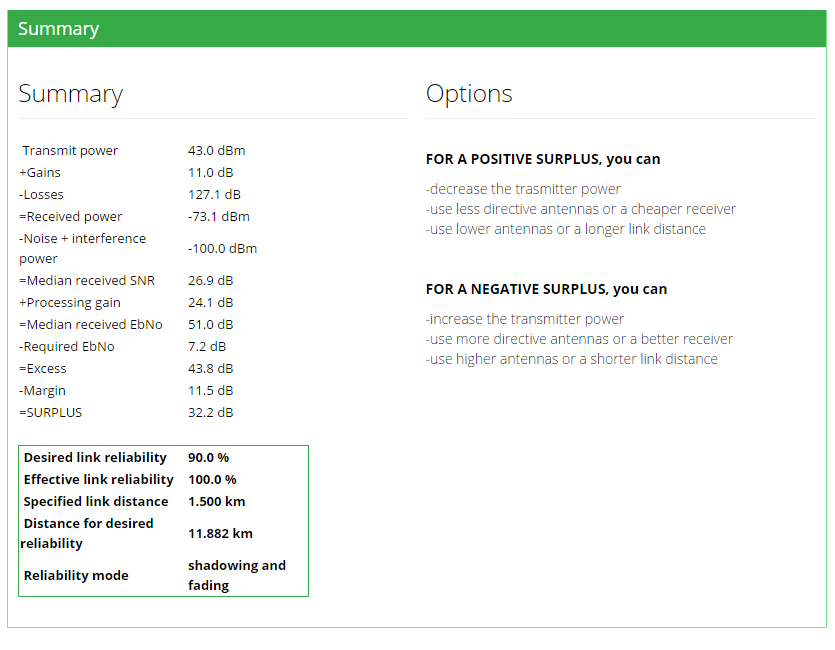Click the large Summary section heading
Screen dimensions: 835x650
70,94
